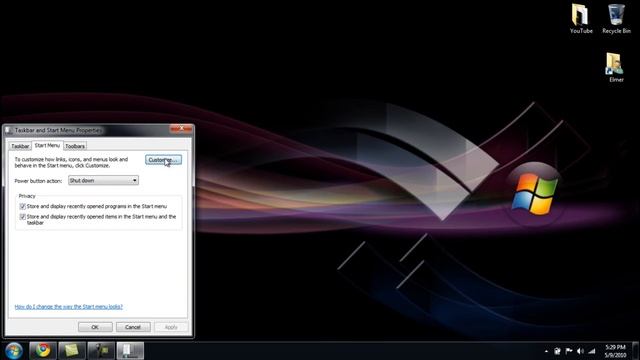The width and height of the screenshot is (640, 360).
Task: Open the Action Center flag icon
Action: point(569,351)
